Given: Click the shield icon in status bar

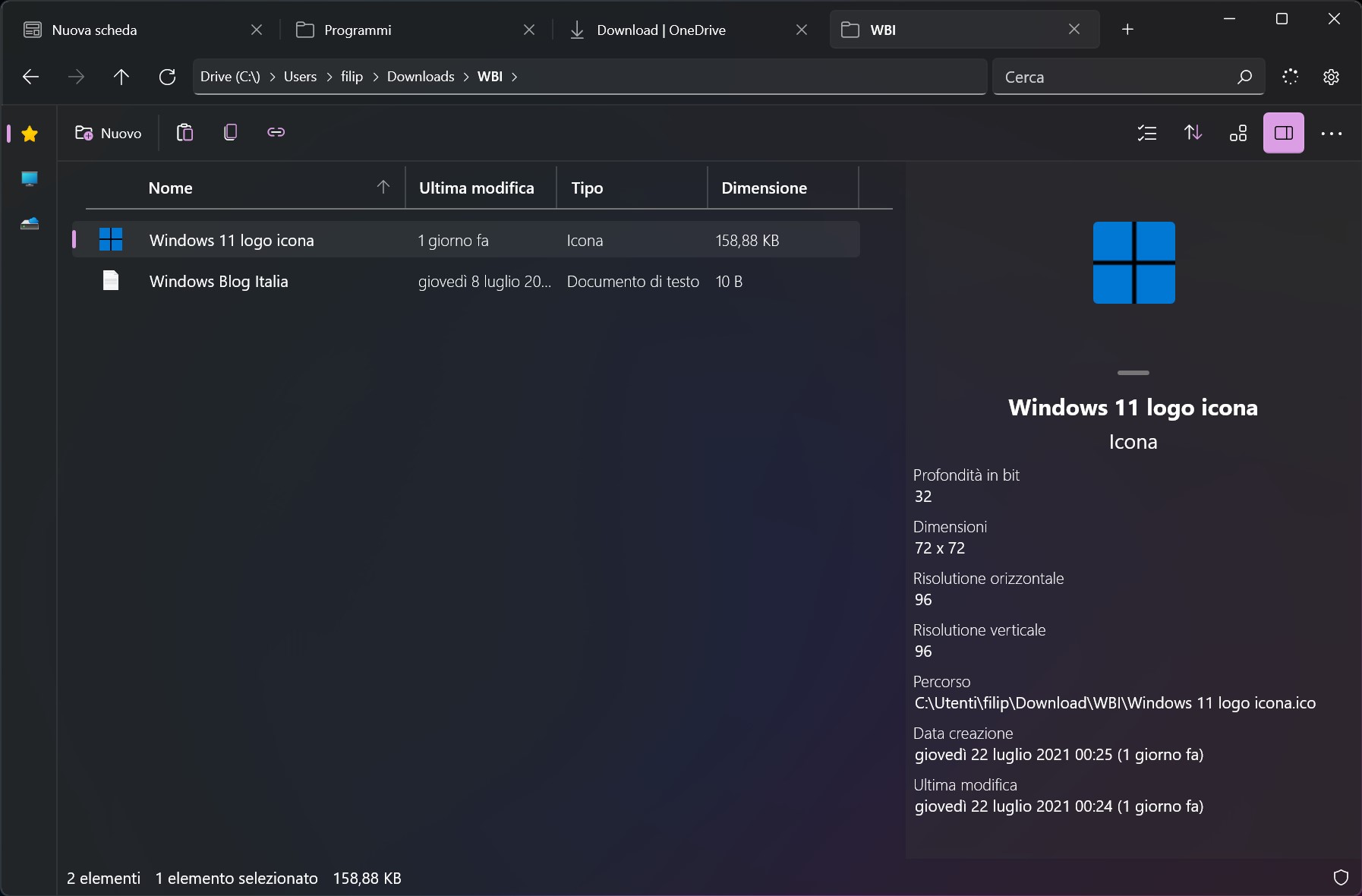Looking at the screenshot, I should [x=1341, y=878].
